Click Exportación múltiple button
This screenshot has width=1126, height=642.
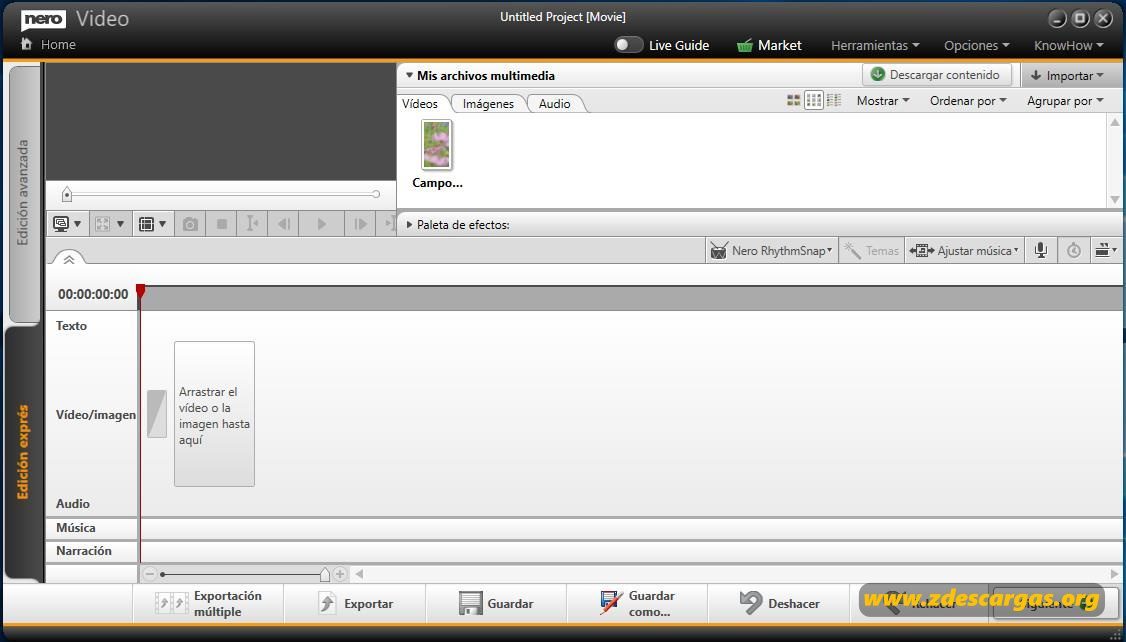pyautogui.click(x=208, y=603)
